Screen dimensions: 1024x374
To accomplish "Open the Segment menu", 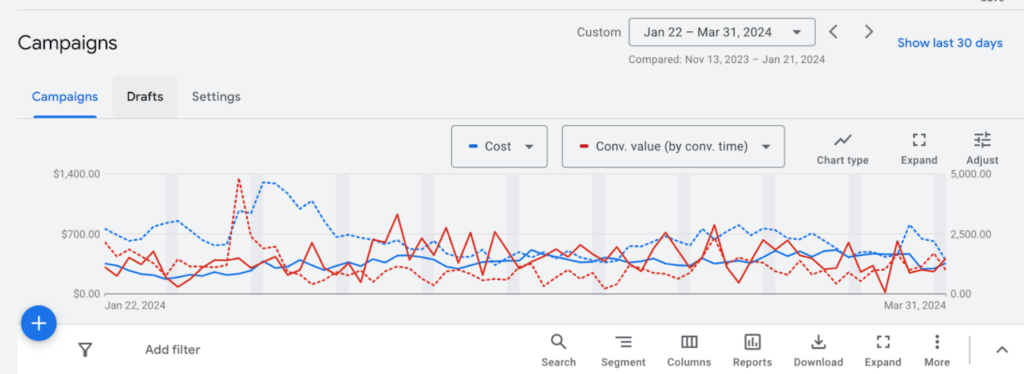I will (x=623, y=351).
